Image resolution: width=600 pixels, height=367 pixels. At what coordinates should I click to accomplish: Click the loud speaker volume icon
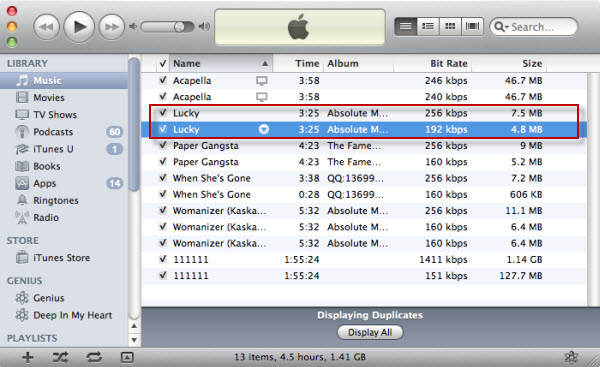tap(204, 26)
